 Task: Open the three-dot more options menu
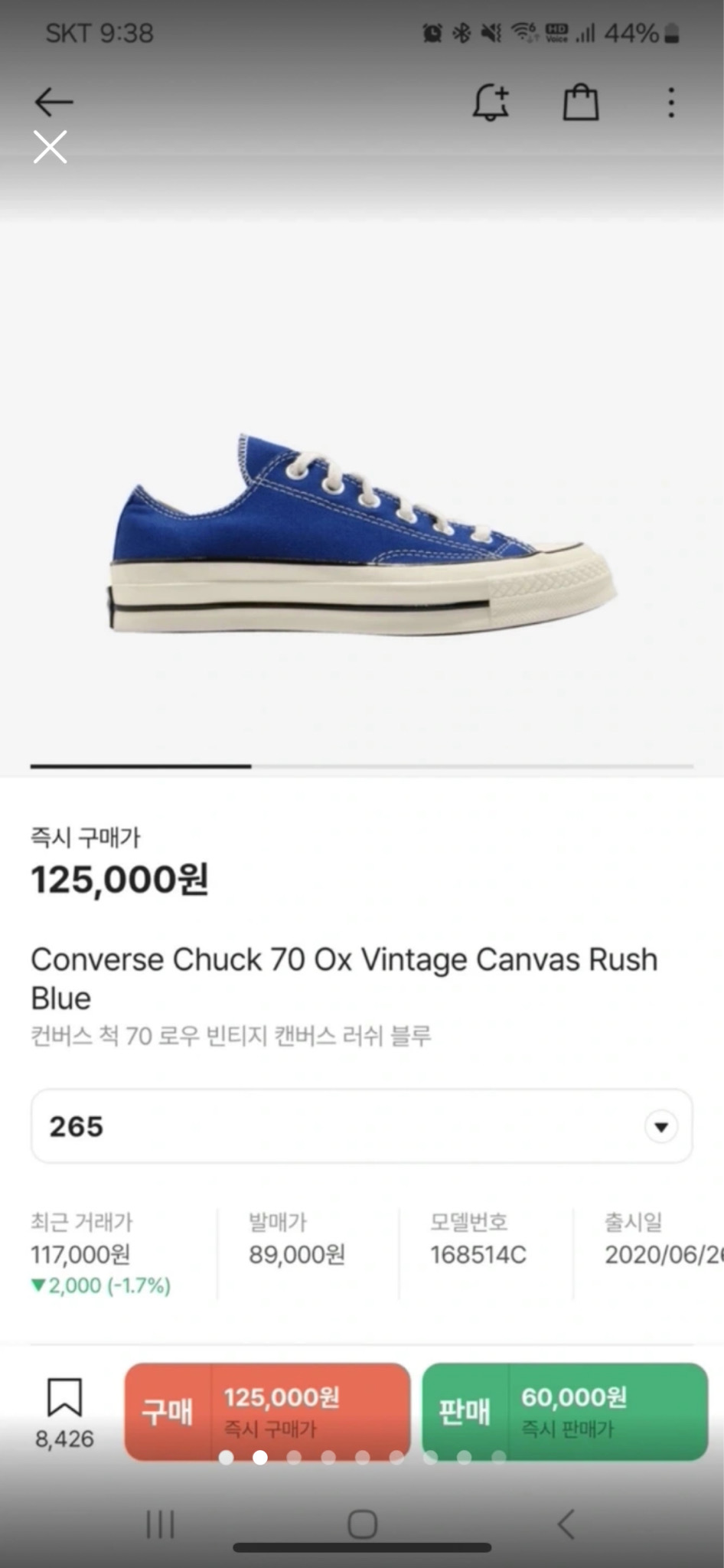click(x=671, y=103)
